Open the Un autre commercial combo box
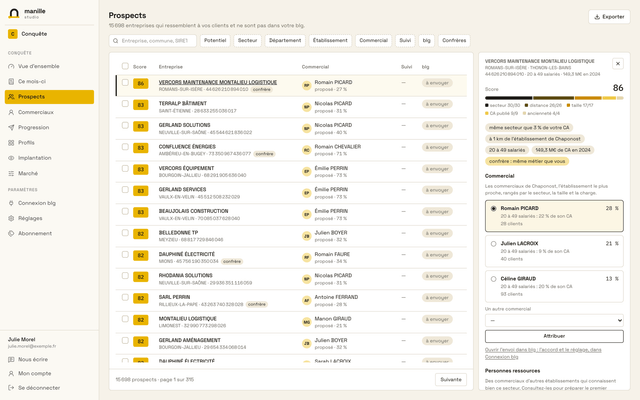This screenshot has height=400, width=640. tap(554, 320)
